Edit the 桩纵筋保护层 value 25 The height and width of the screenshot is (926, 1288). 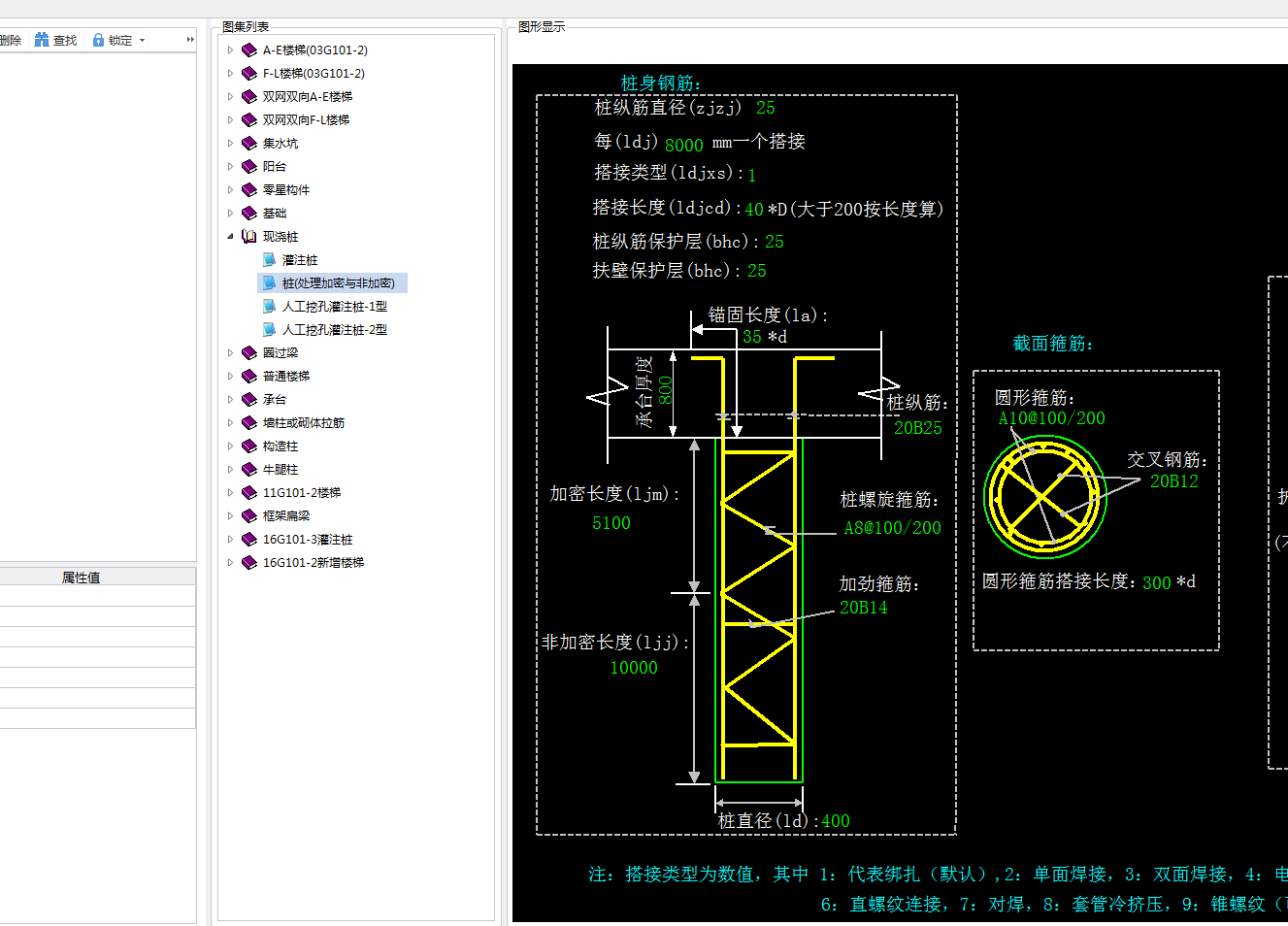pos(775,242)
